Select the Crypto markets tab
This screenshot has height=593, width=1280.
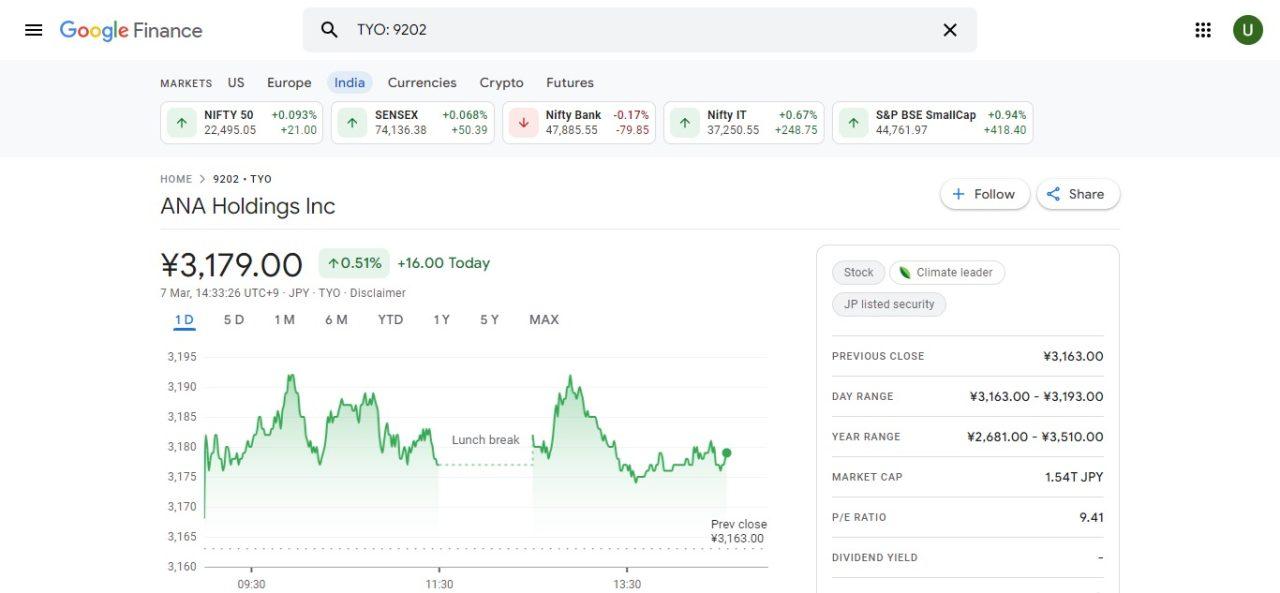click(501, 82)
